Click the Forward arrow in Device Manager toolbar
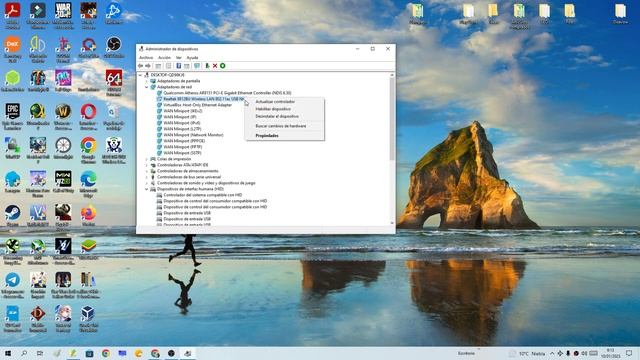This screenshot has width=640, height=360. point(148,66)
